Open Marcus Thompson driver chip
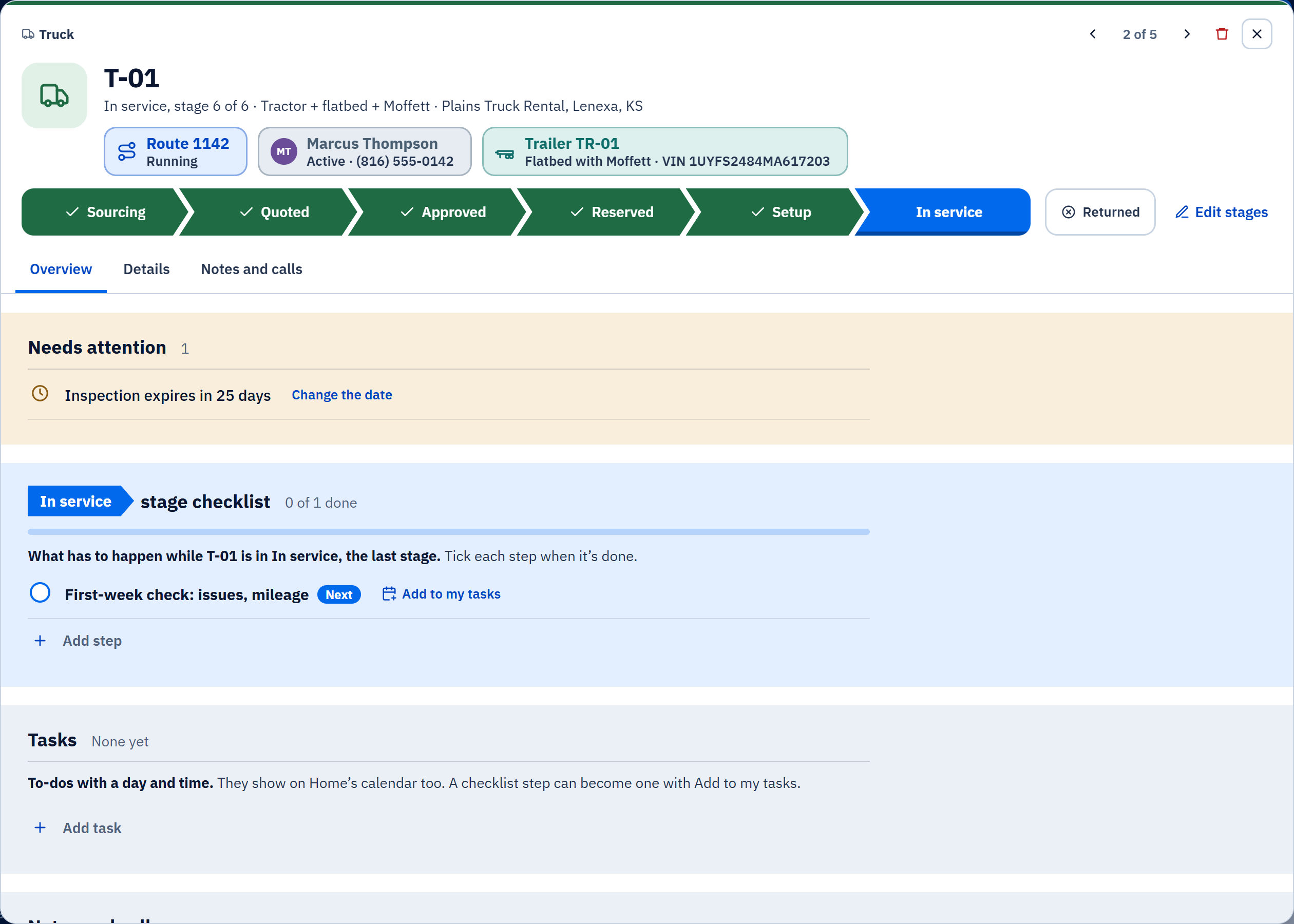 (364, 151)
